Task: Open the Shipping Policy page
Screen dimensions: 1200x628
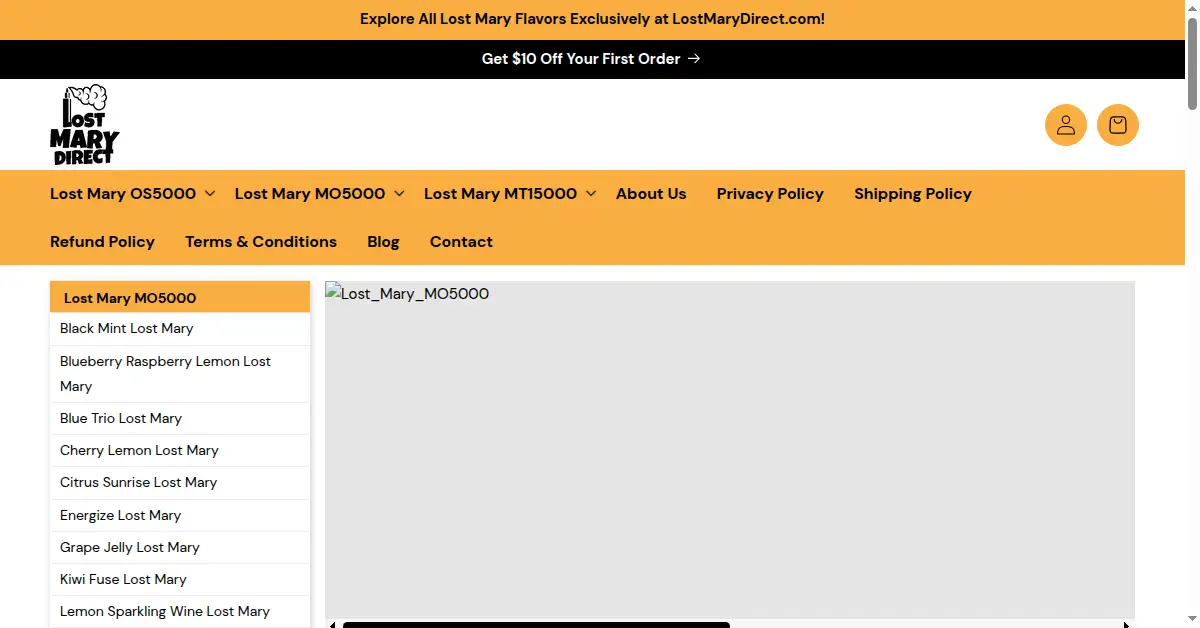Action: 913,194
